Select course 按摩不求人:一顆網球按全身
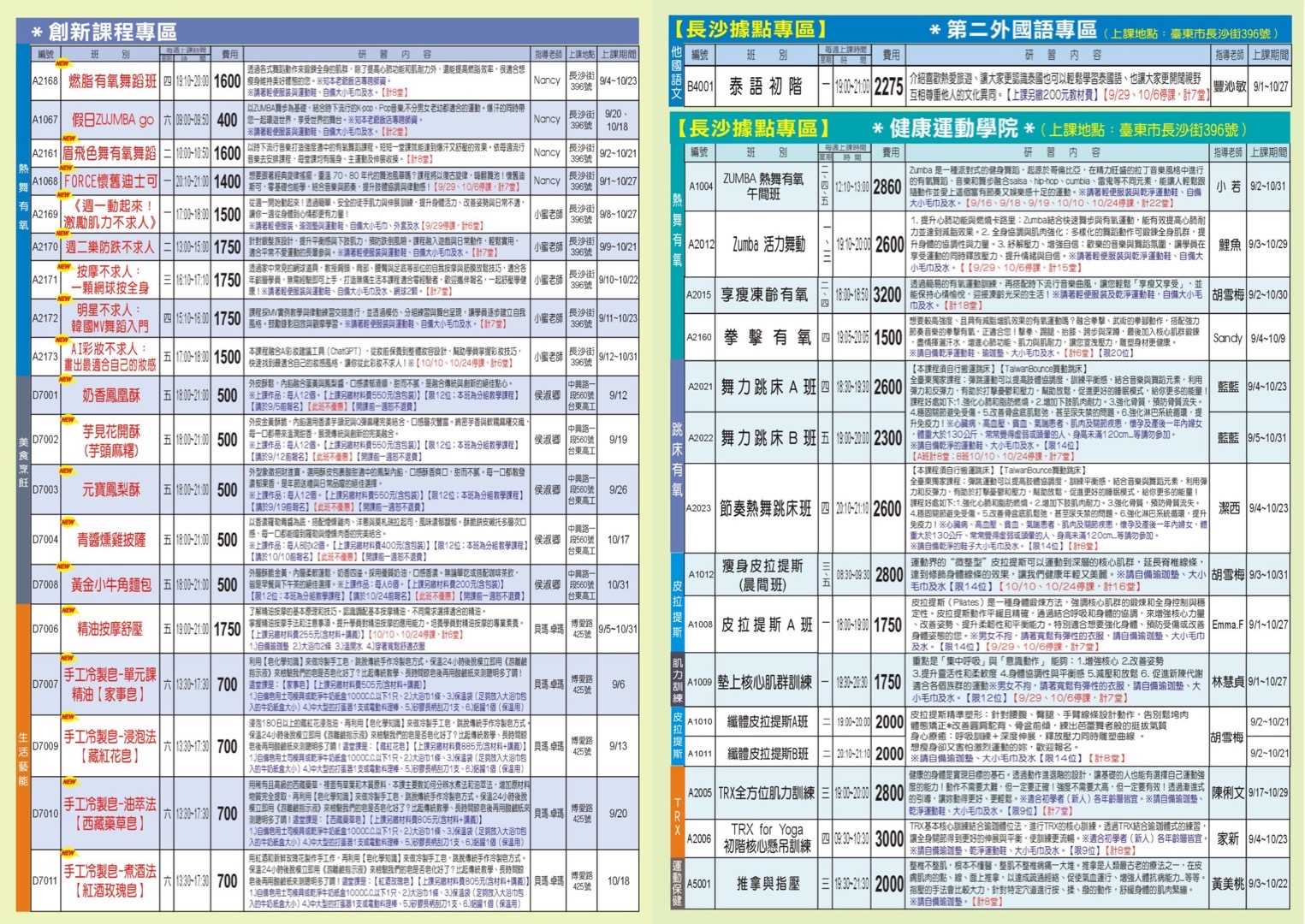The height and width of the screenshot is (924, 1305). click(x=112, y=280)
